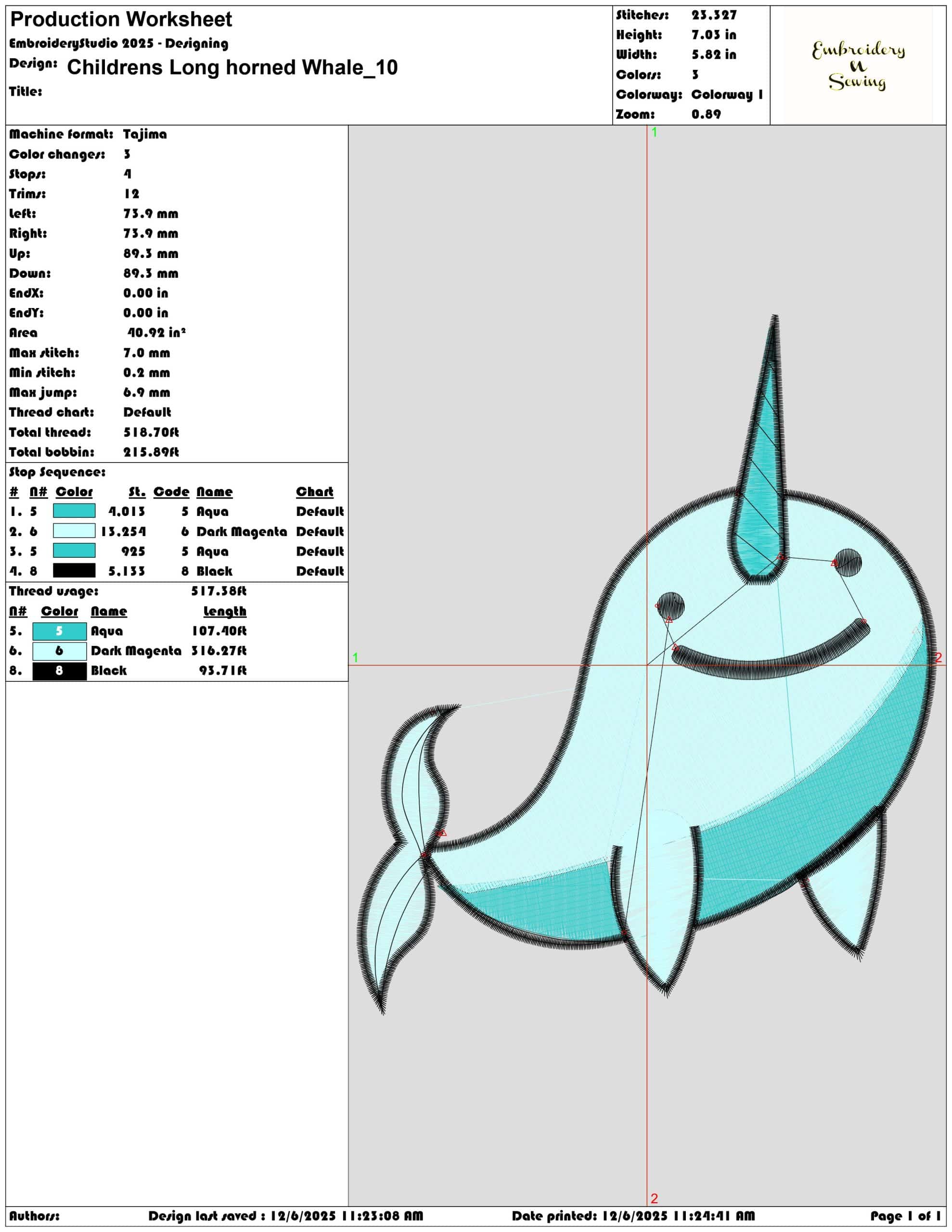Select thread usage swatch numbered 5
Image resolution: width=952 pixels, height=1232 pixels.
tap(59, 630)
